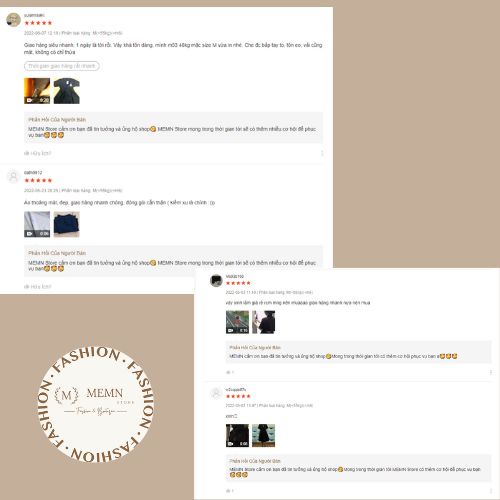
Task: Play the first review's video thumbnail
Action: [x=37, y=91]
